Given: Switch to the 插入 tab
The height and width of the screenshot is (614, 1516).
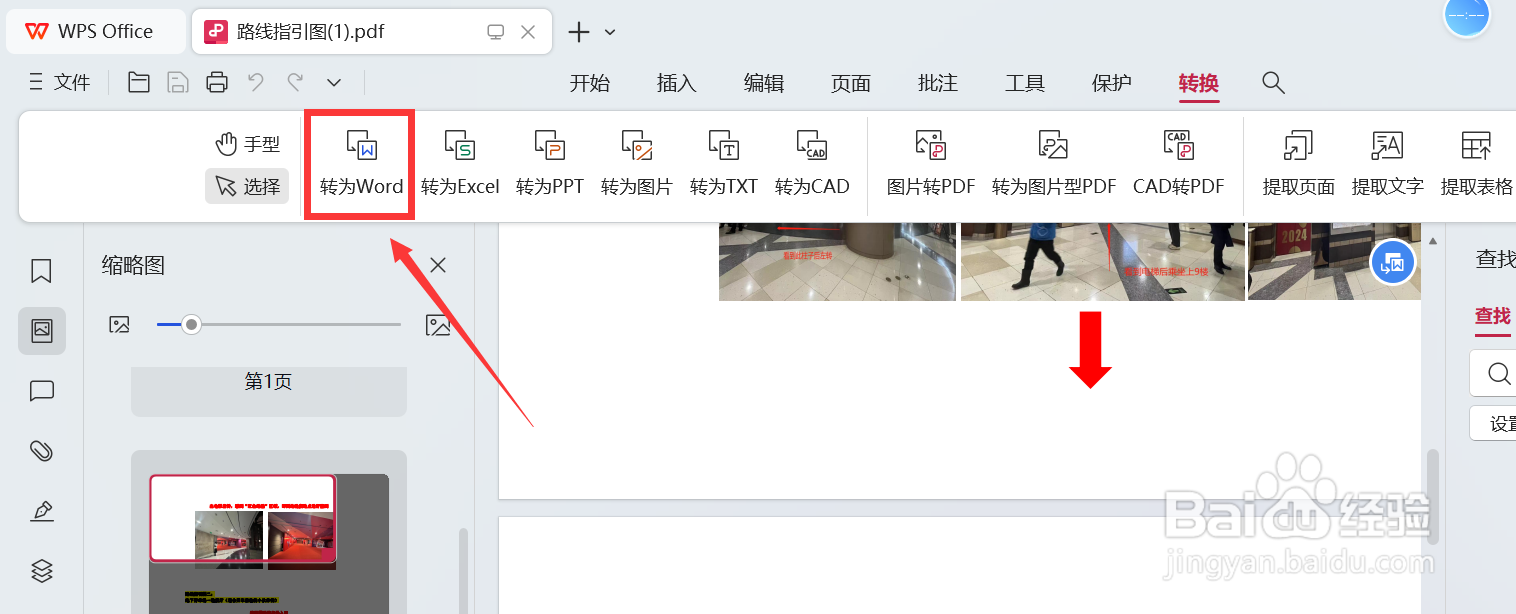Looking at the screenshot, I should (x=677, y=83).
